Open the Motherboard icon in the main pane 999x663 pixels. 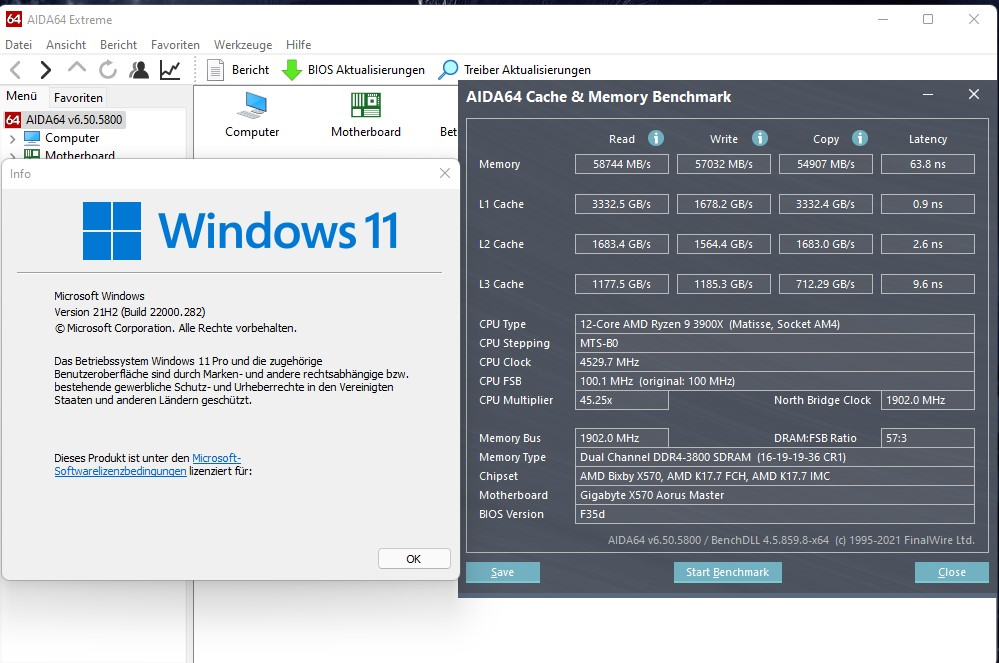click(366, 105)
